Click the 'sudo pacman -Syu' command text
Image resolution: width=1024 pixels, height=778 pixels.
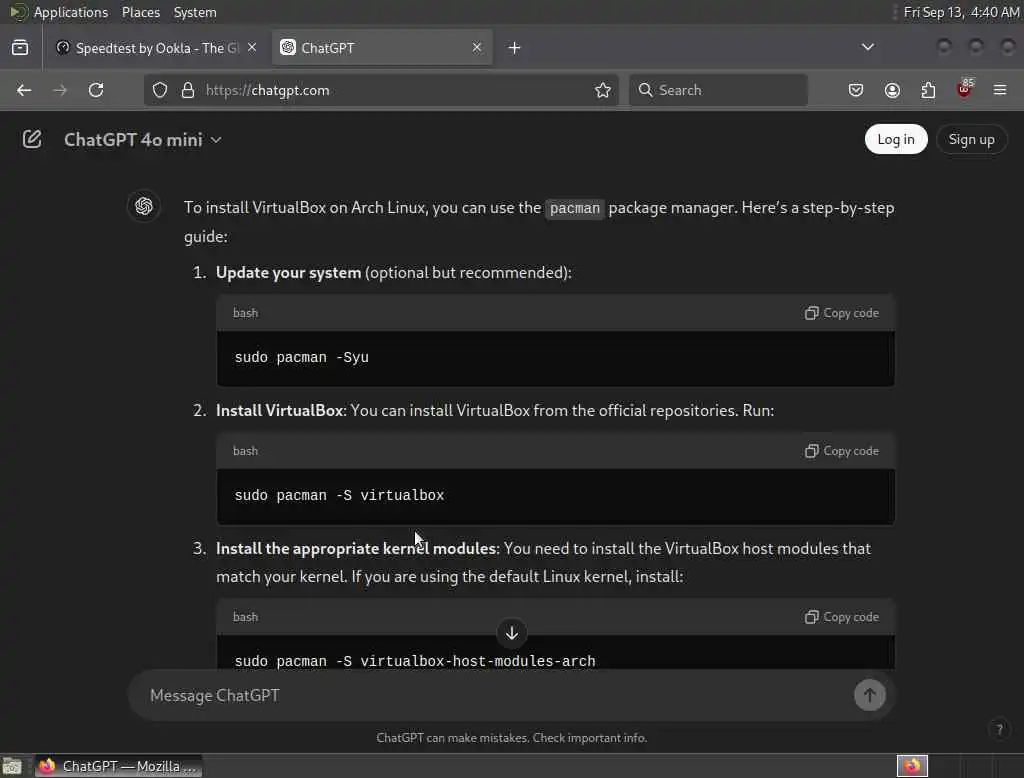click(x=302, y=357)
